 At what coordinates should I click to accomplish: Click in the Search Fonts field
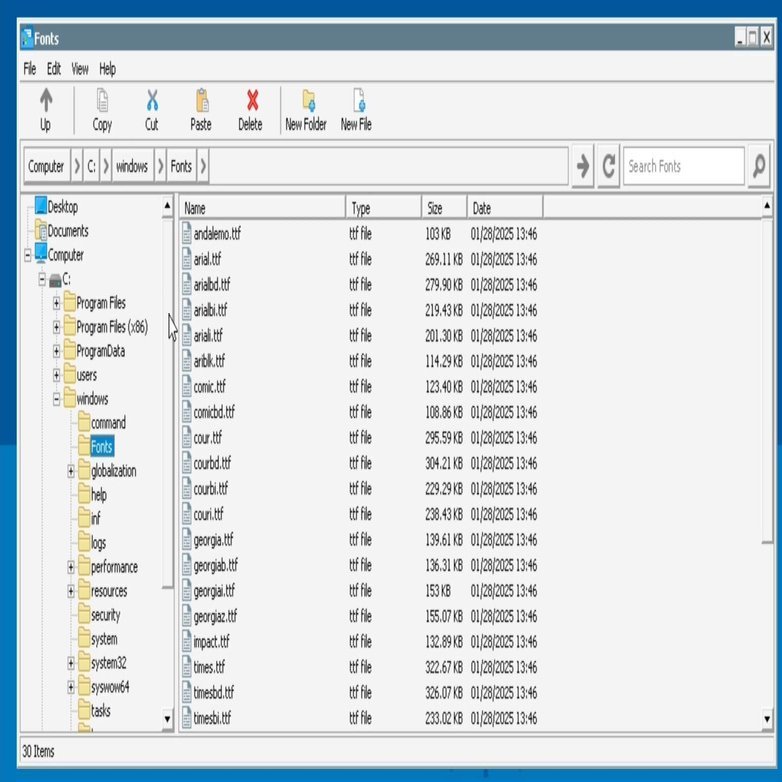point(684,166)
